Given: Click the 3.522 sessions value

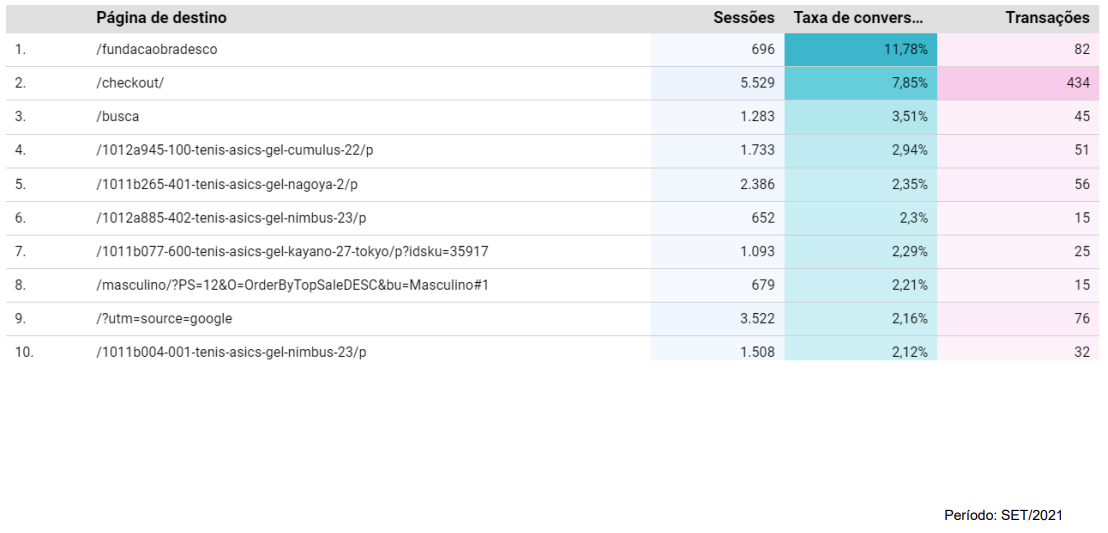Looking at the screenshot, I should (757, 319).
